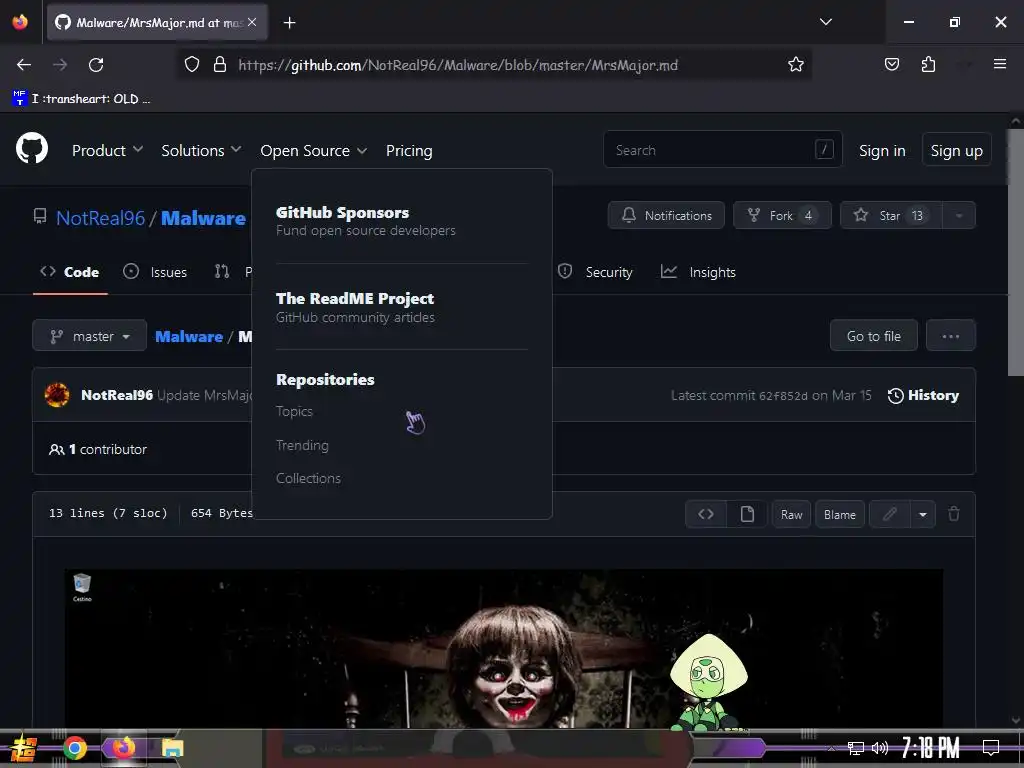Viewport: 1024px width, 768px height.
Task: Open the three-dots more options button
Action: [x=950, y=336]
